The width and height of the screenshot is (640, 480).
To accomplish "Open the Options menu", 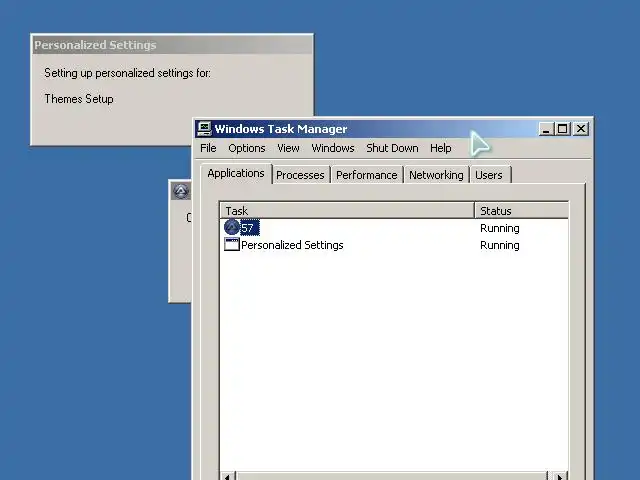I will (x=247, y=148).
